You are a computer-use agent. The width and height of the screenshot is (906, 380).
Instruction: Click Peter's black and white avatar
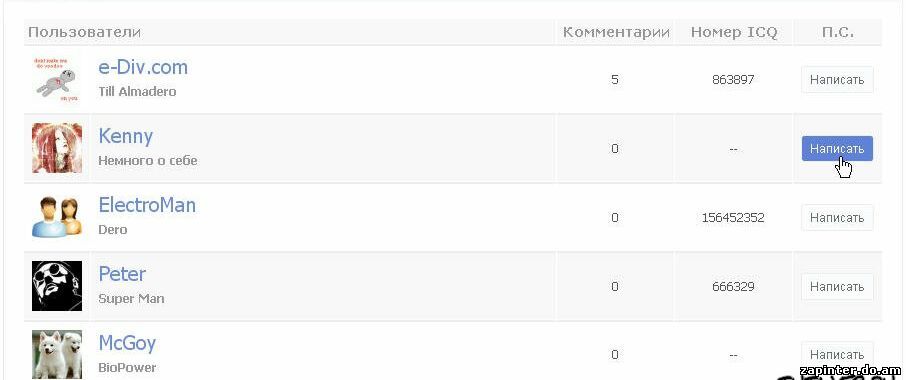(57, 286)
